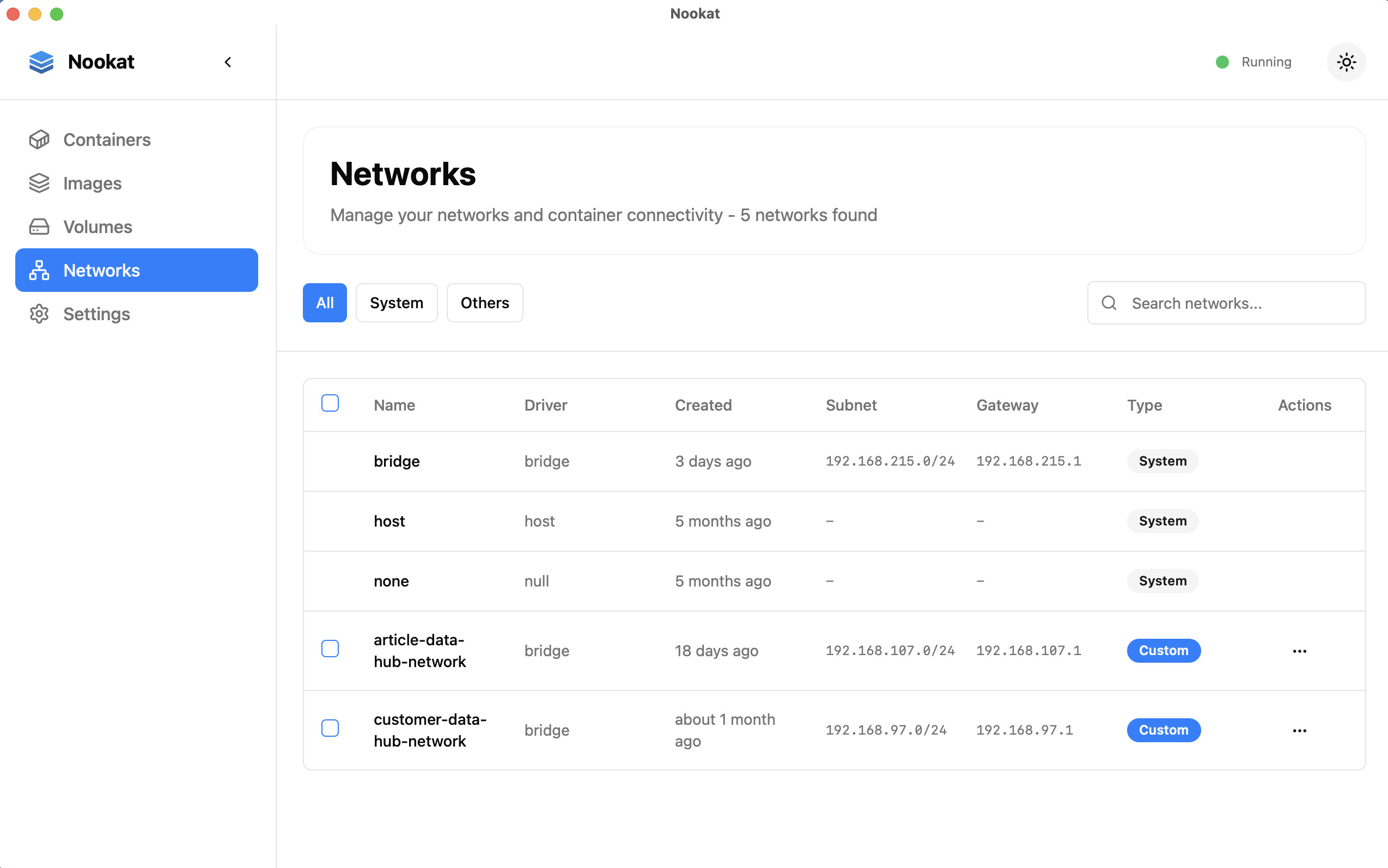
Task: Collapse the sidebar with the chevron arrow
Action: point(228,62)
